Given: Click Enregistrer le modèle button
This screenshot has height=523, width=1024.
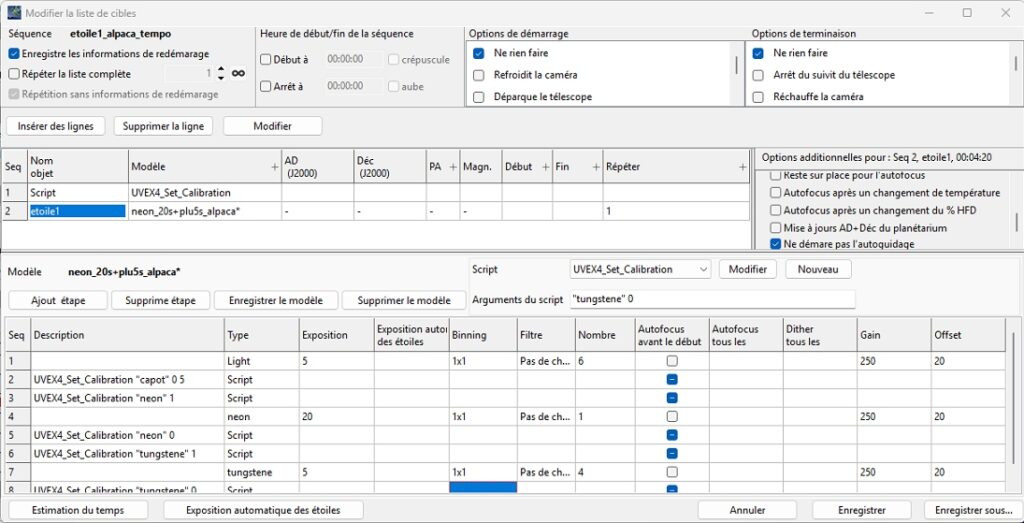Looking at the screenshot, I should pyautogui.click(x=277, y=301).
